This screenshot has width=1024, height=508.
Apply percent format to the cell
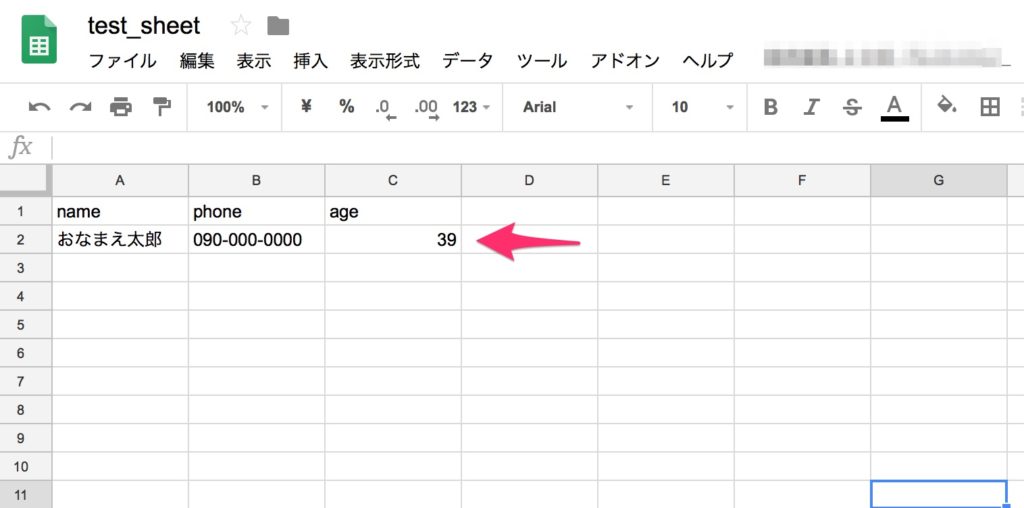tap(346, 107)
